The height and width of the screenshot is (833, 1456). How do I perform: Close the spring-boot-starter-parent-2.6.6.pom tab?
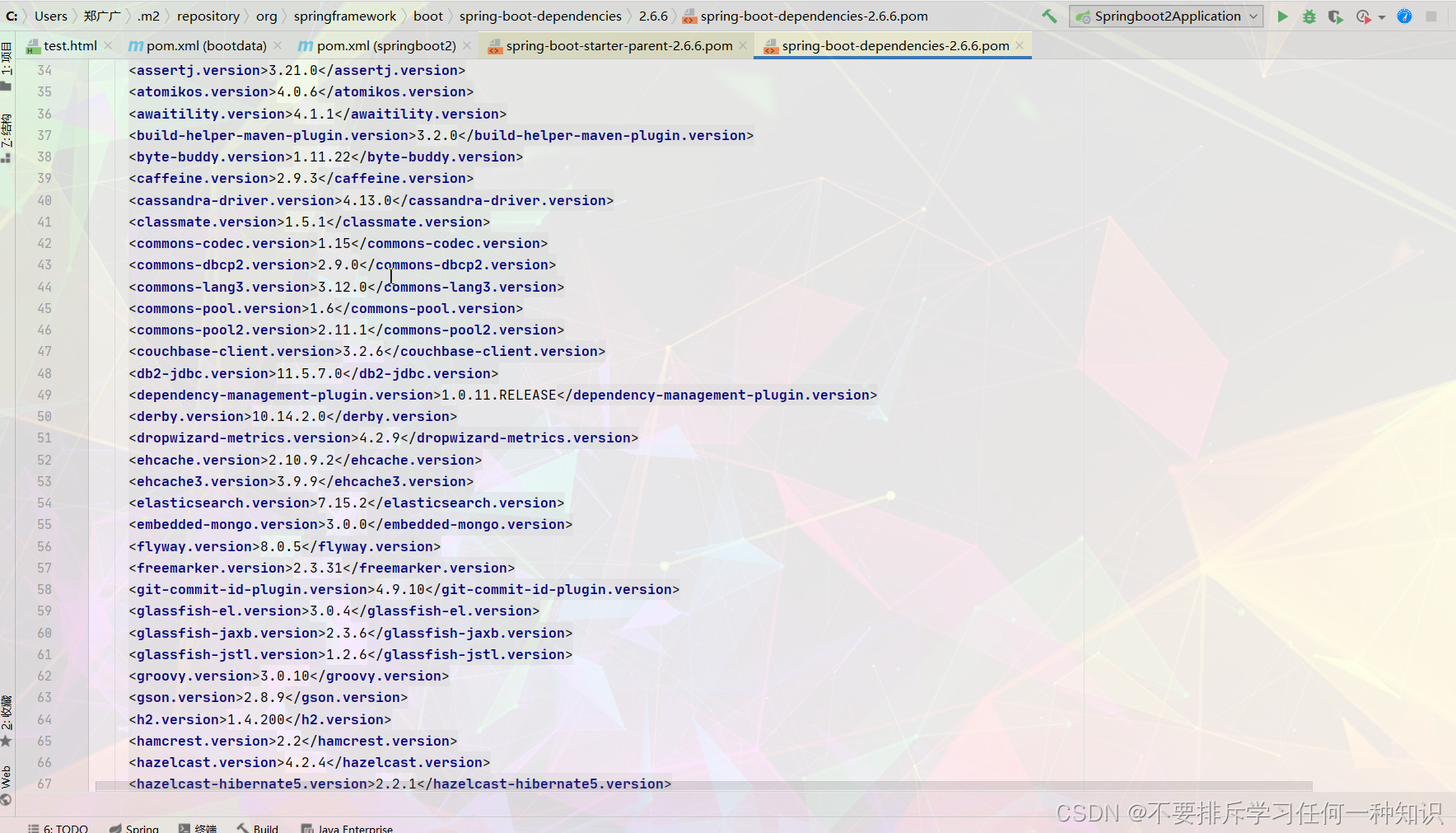click(743, 45)
